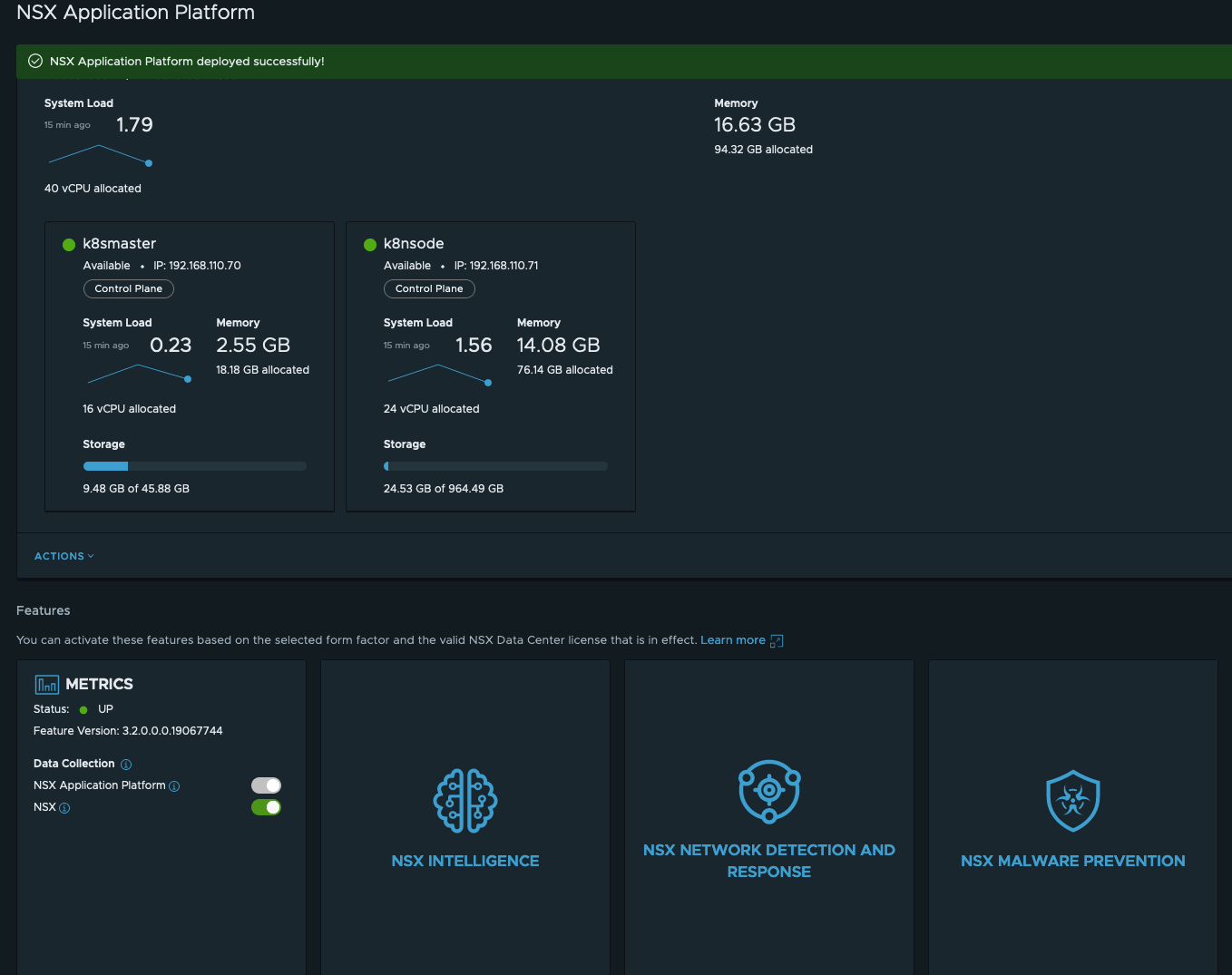Click k8smaster green status dot

[x=69, y=245]
